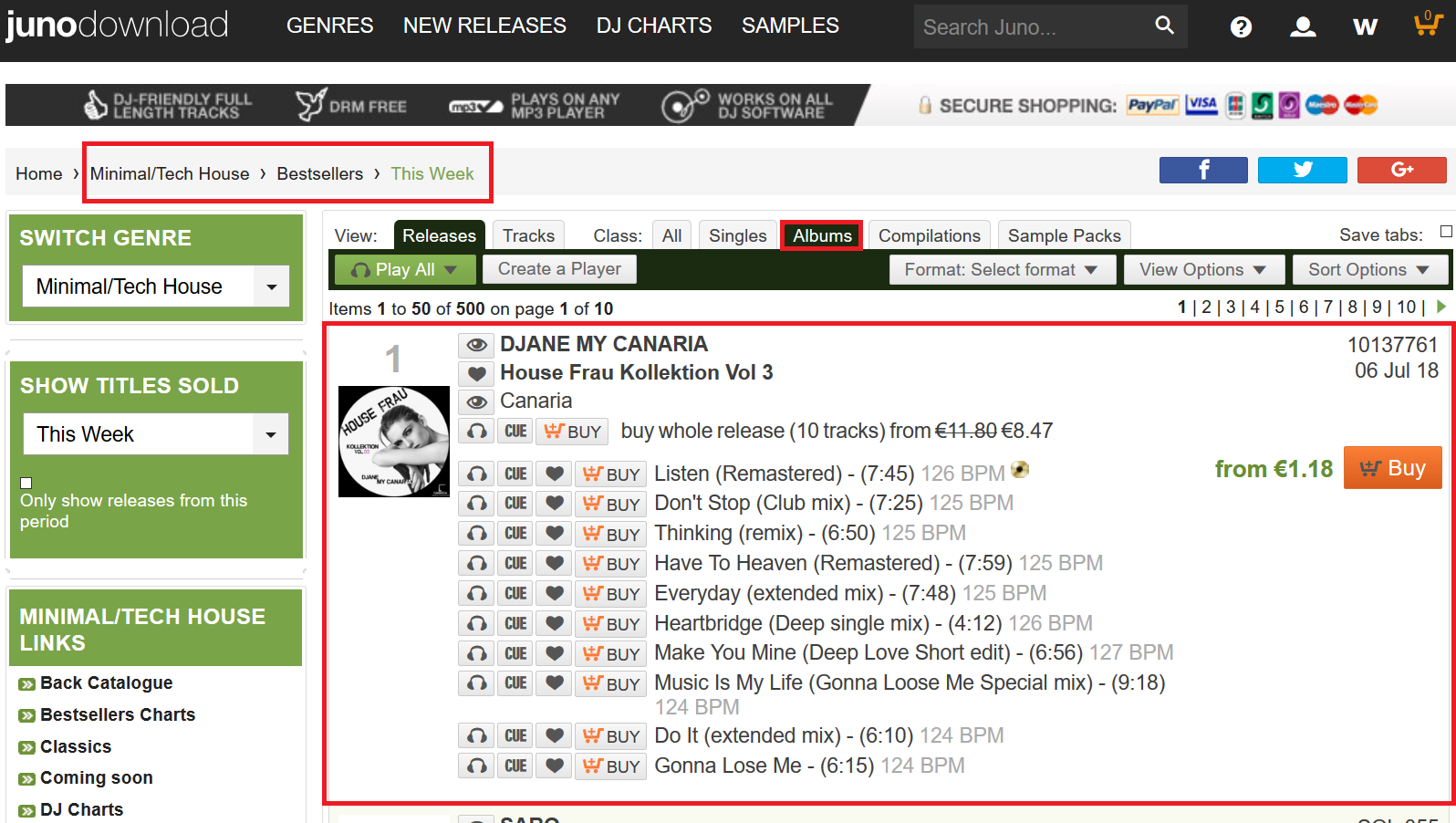Select Albums class tab
The height and width of the screenshot is (823, 1456).
822,235
